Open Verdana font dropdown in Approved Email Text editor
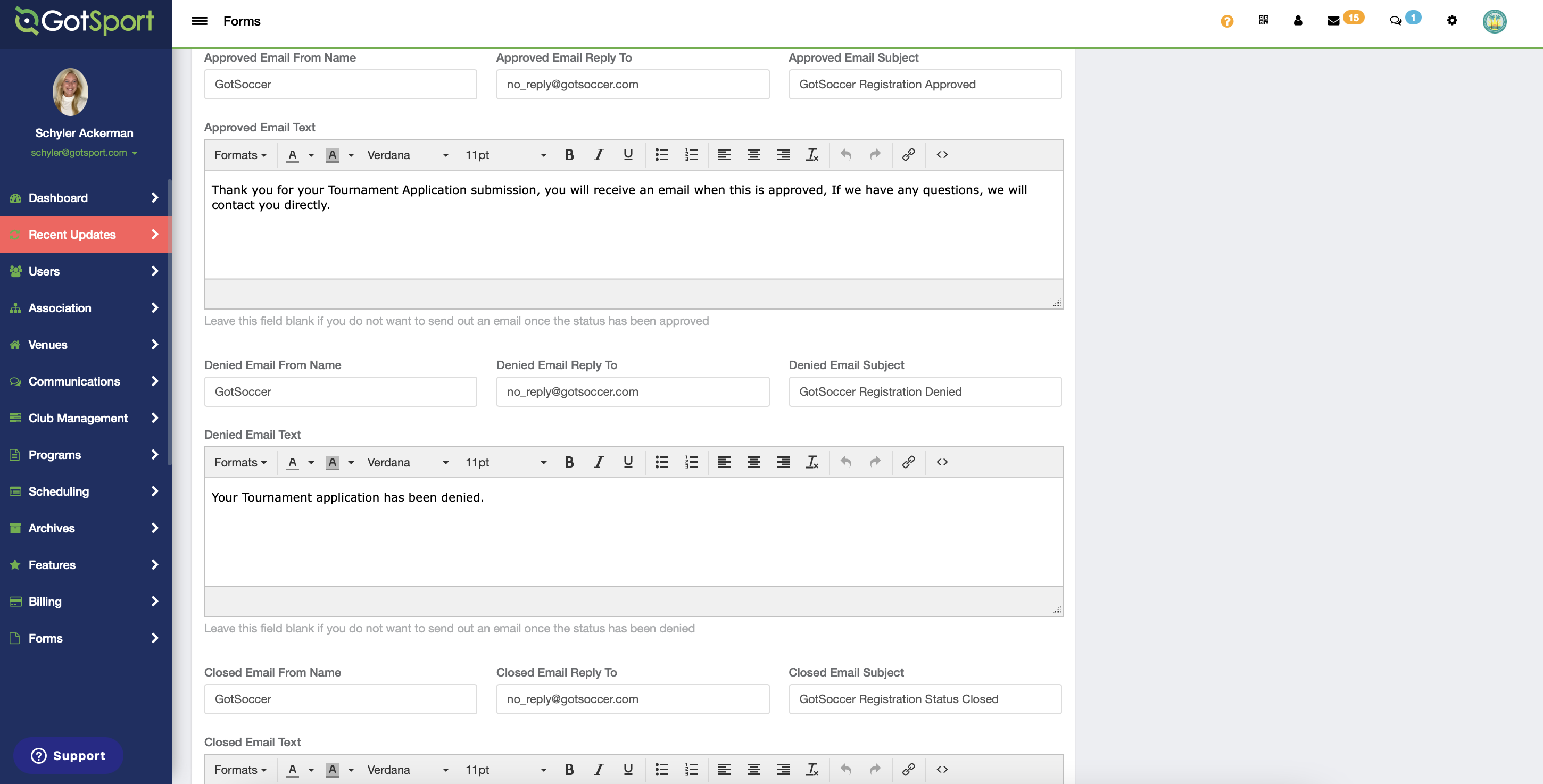Image resolution: width=1543 pixels, height=784 pixels. click(x=408, y=155)
